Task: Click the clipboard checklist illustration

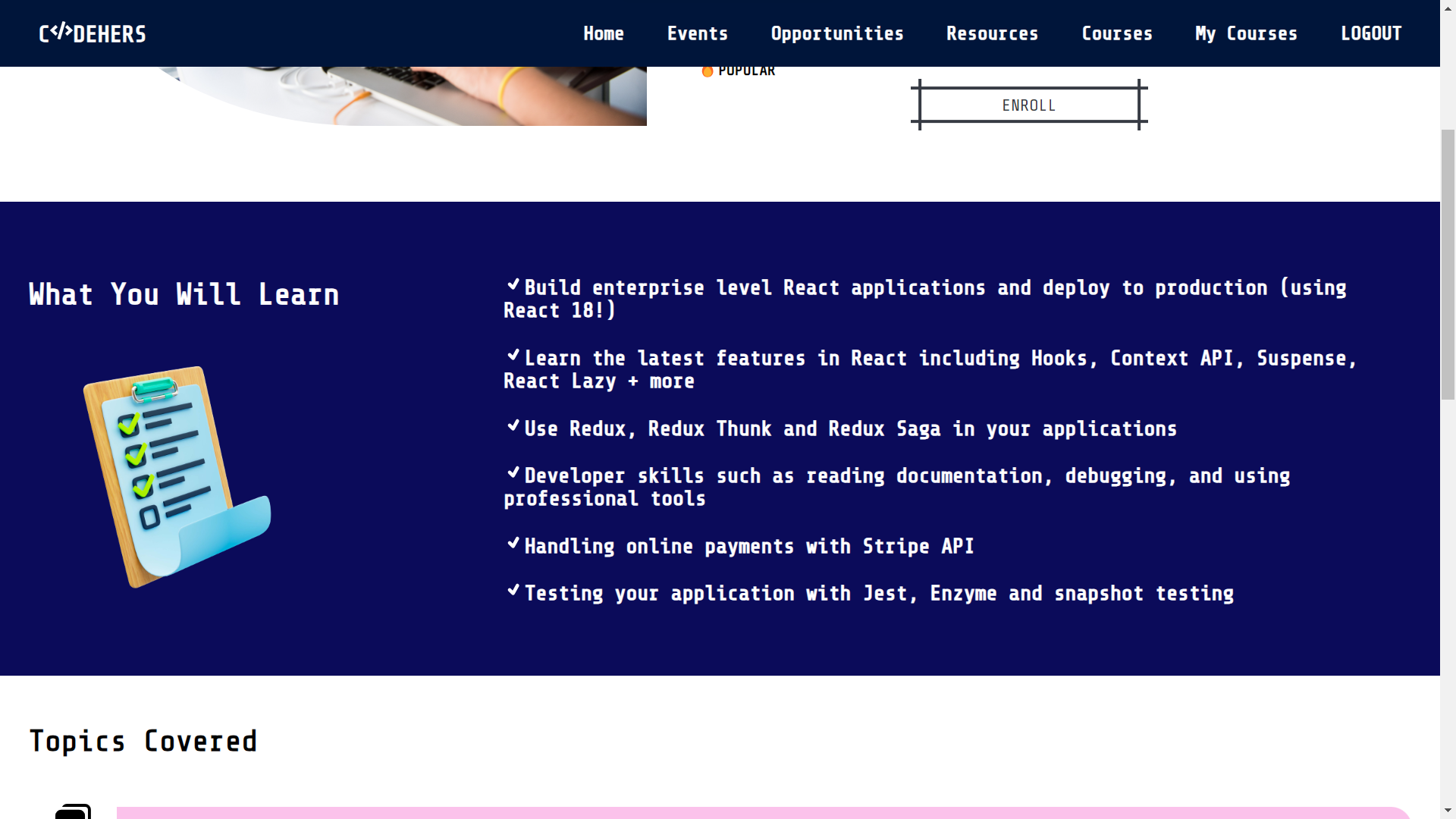Action: (177, 476)
